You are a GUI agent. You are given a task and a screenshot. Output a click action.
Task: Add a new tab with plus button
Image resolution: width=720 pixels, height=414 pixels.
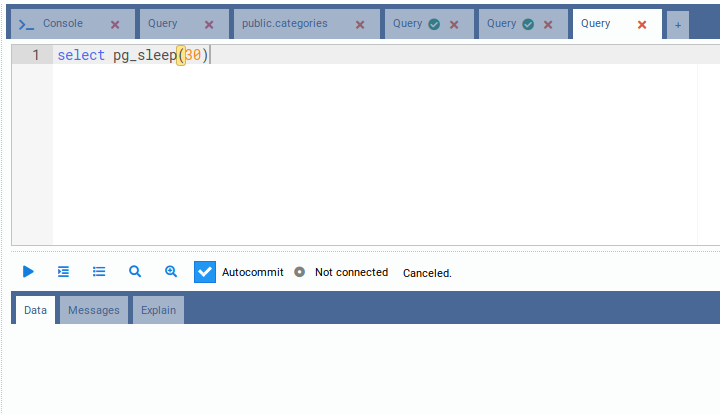(x=678, y=25)
